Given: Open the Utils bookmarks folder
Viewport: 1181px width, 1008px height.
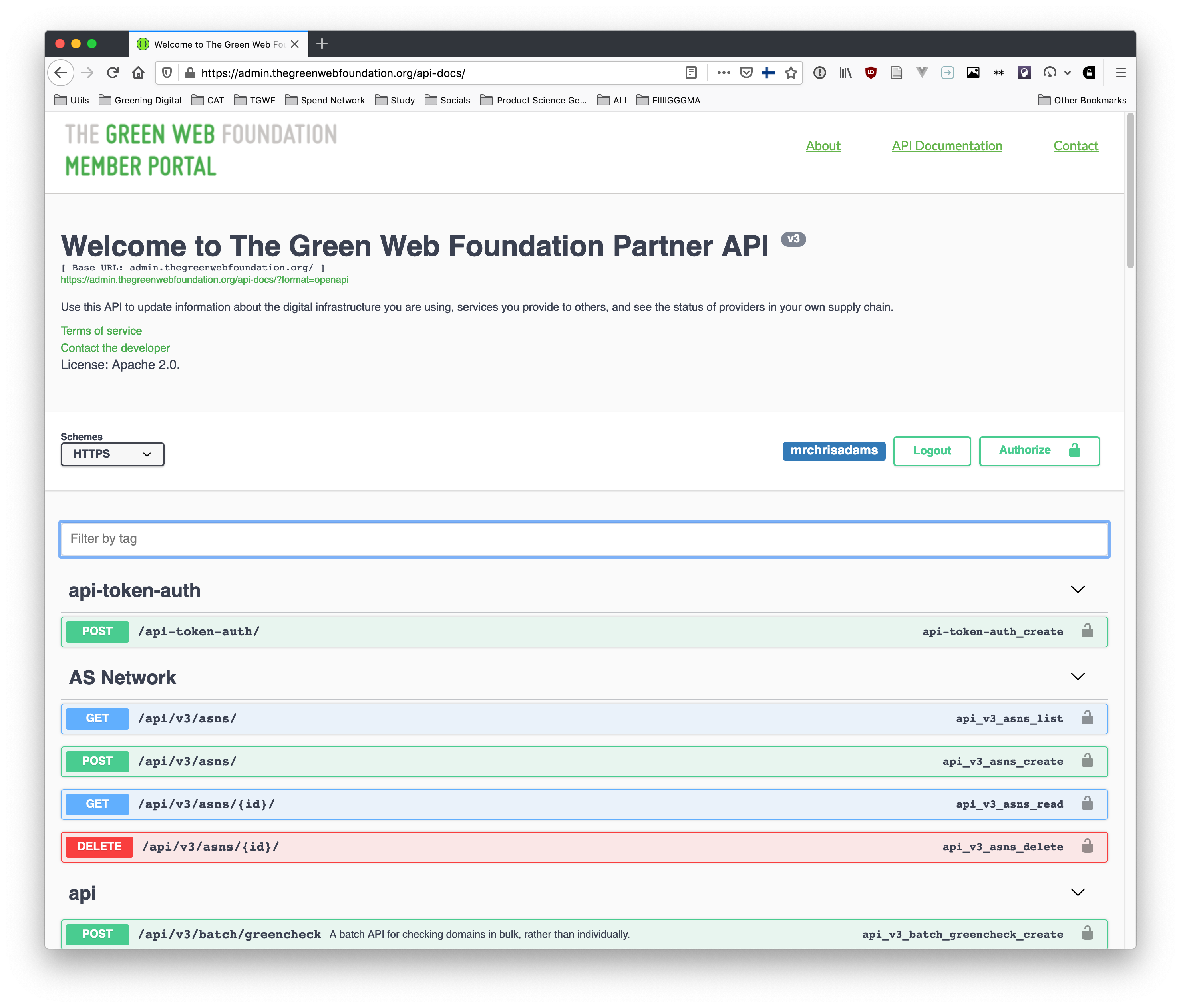Looking at the screenshot, I should pyautogui.click(x=72, y=100).
